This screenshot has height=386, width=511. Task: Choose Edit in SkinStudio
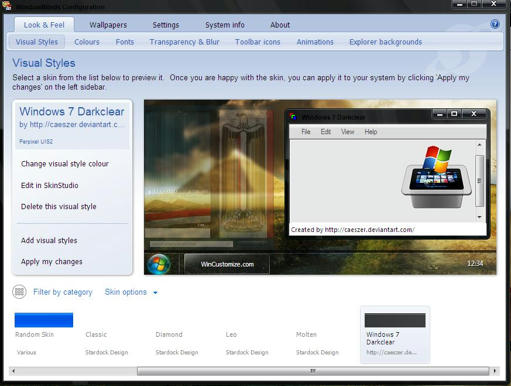50,185
